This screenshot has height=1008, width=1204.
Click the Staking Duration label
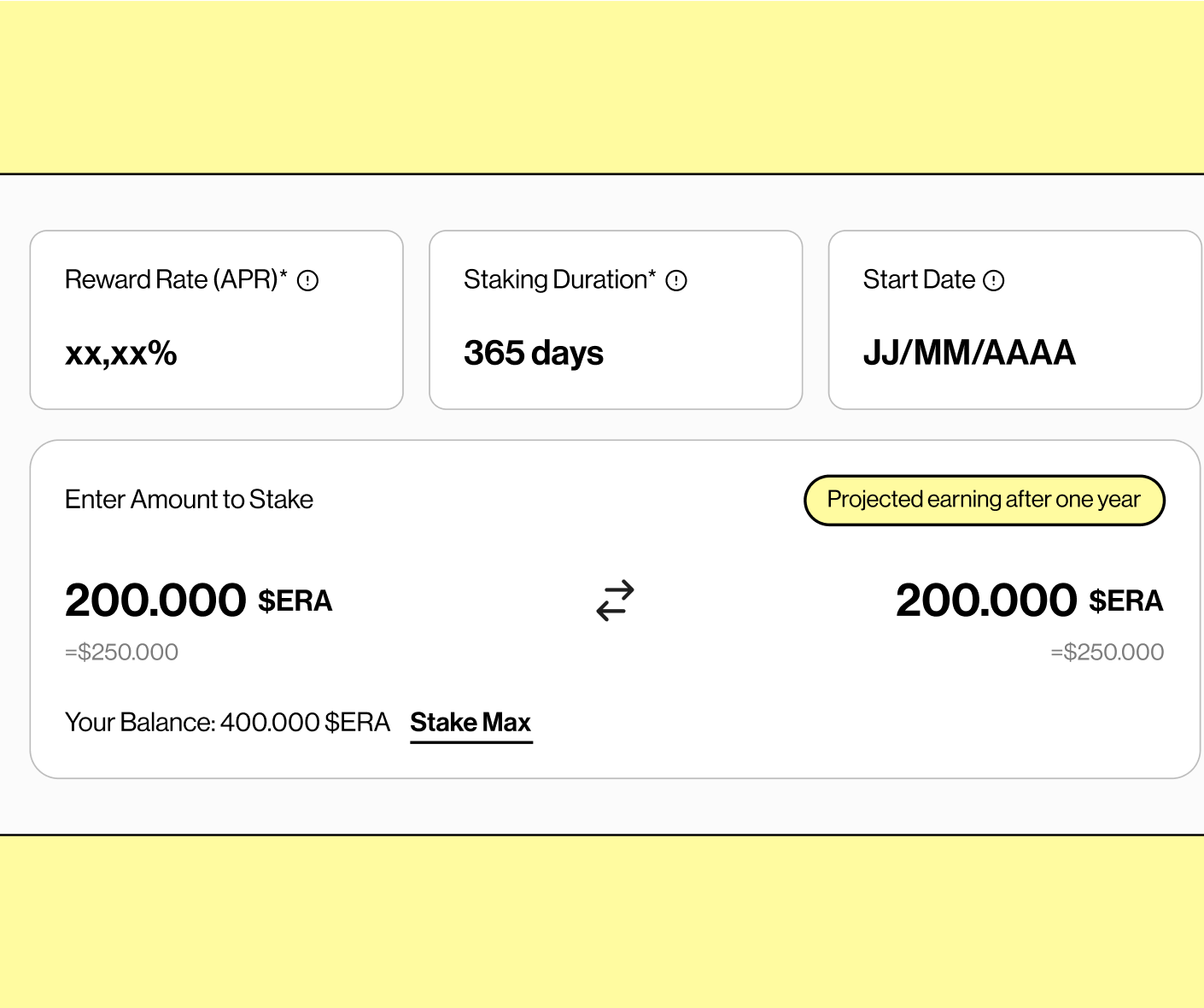click(x=560, y=280)
